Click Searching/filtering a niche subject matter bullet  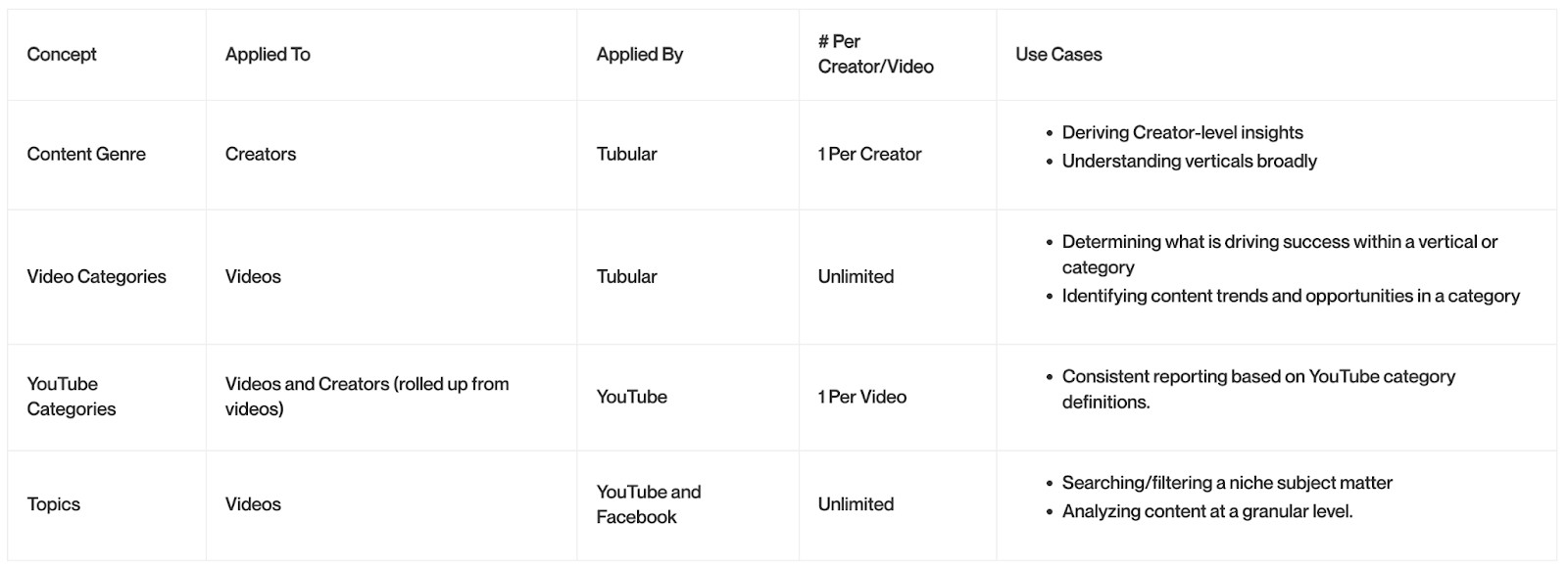point(1226,483)
